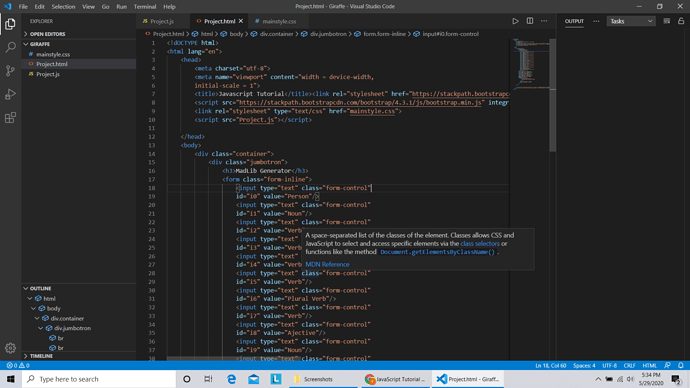Click the volume icon in system tray

[x=630, y=379]
